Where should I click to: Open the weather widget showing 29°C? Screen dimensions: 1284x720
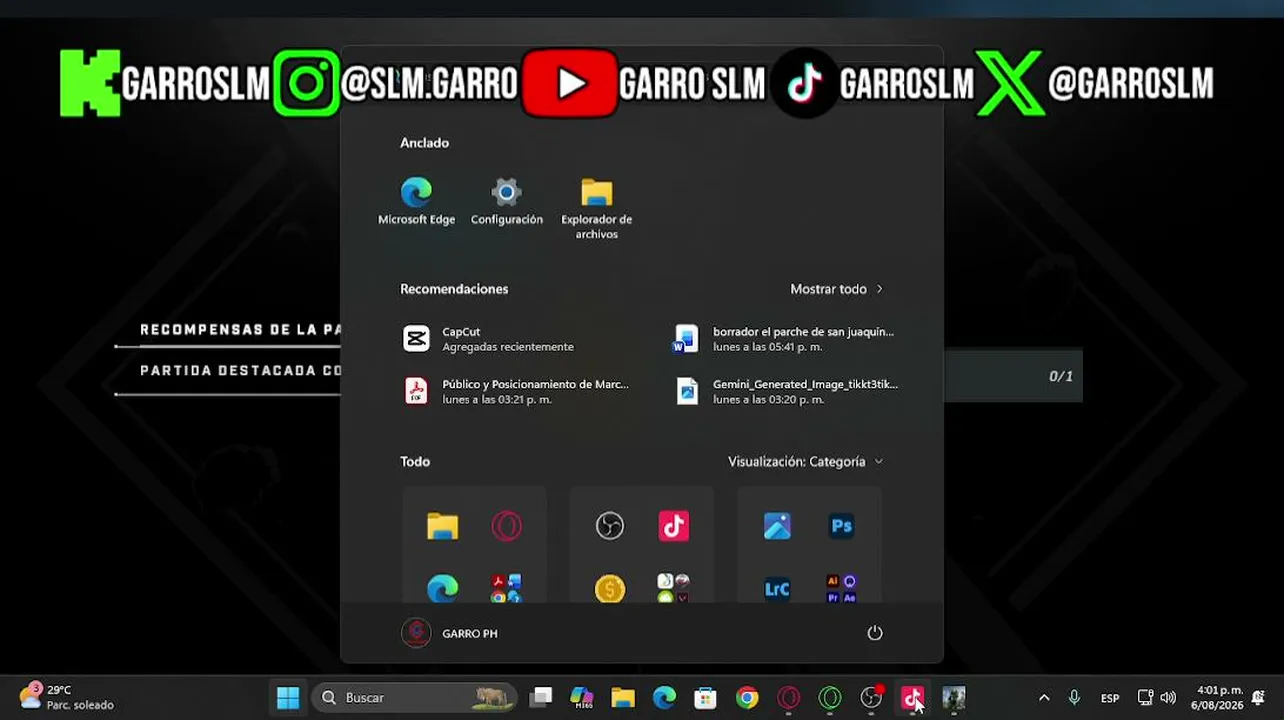66,697
